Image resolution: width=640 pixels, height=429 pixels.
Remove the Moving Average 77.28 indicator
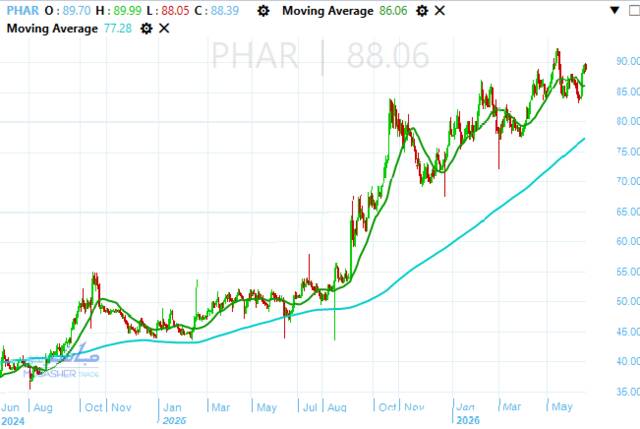tap(164, 29)
